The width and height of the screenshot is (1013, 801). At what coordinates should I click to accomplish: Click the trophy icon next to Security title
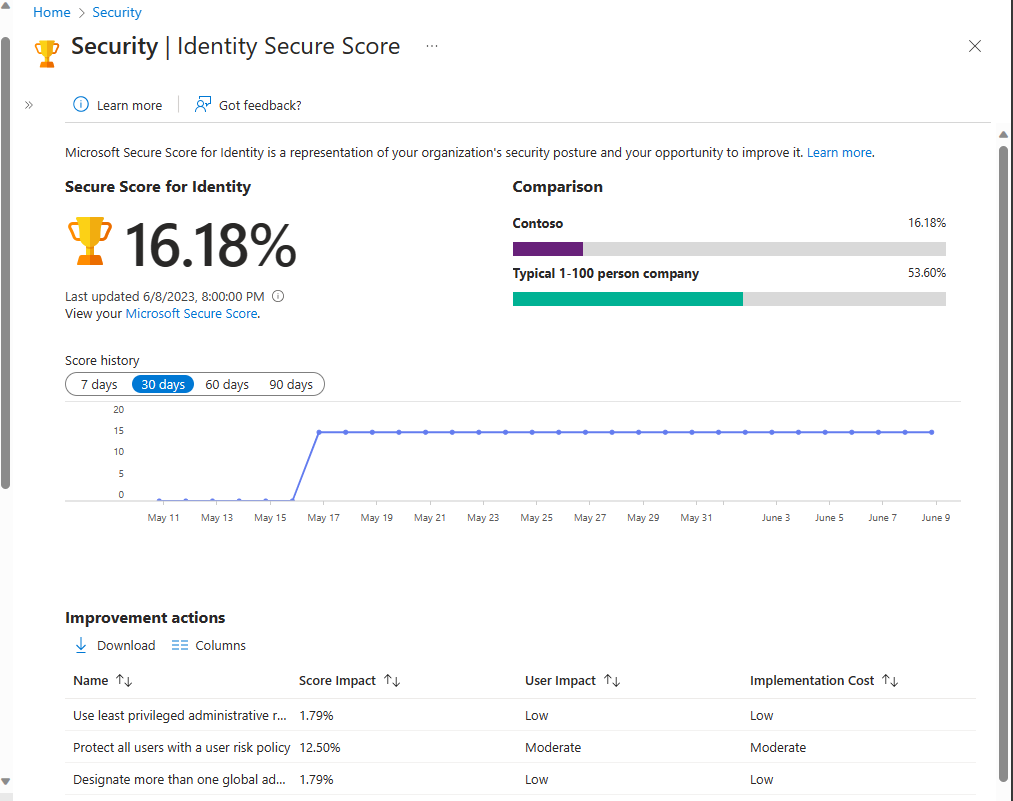pos(45,52)
